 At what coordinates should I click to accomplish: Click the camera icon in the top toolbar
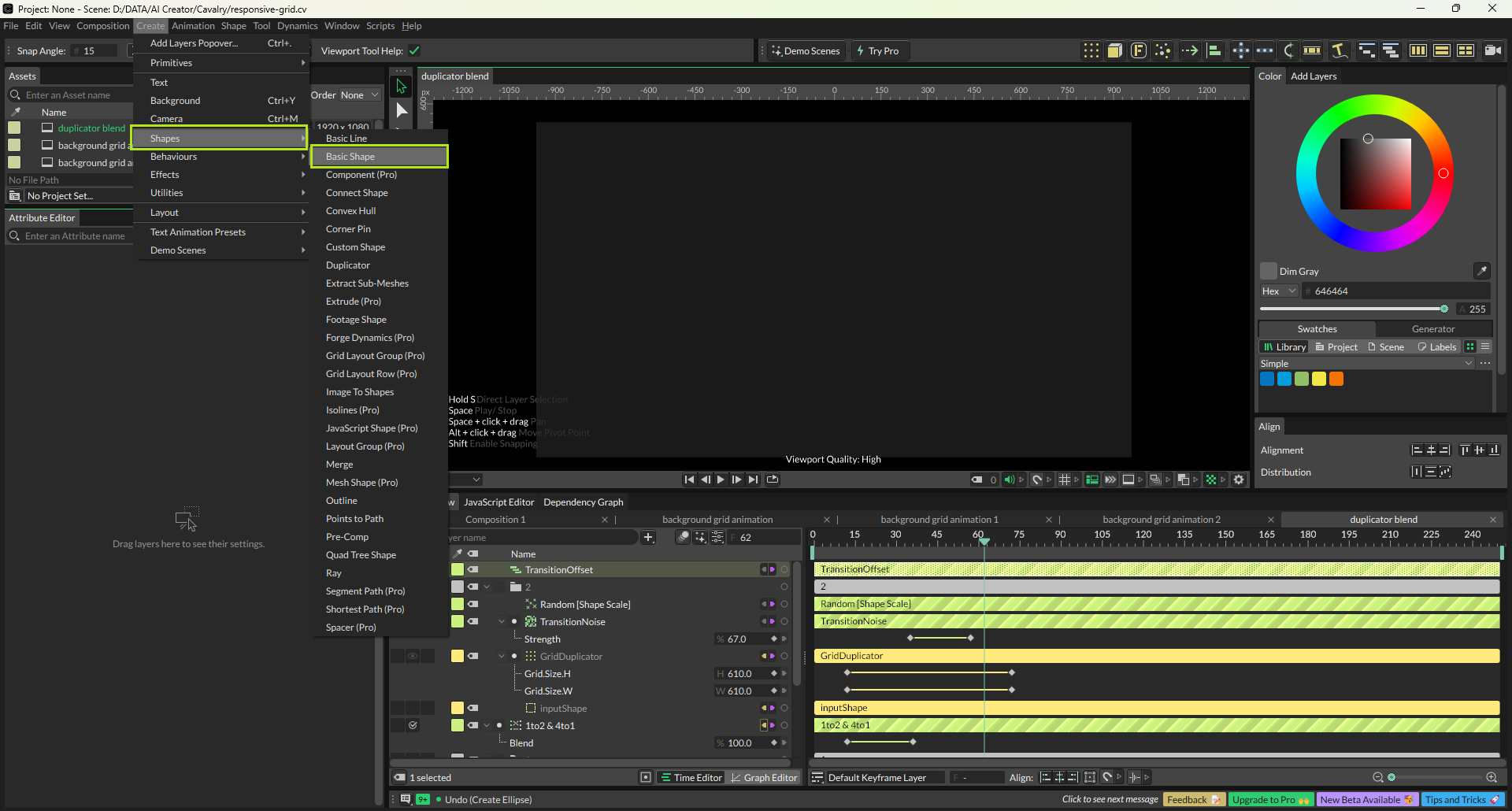tap(1492, 50)
